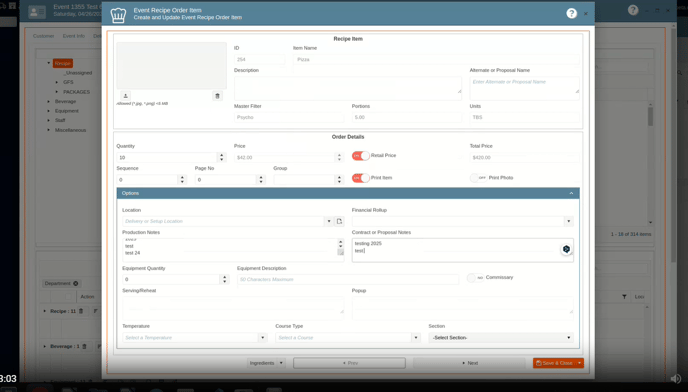This screenshot has width=688, height=392.
Task: Click the volume speaker icon
Action: point(676,378)
